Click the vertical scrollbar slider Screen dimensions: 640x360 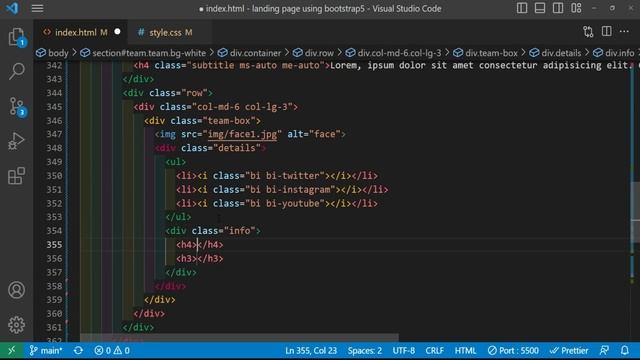point(636,212)
